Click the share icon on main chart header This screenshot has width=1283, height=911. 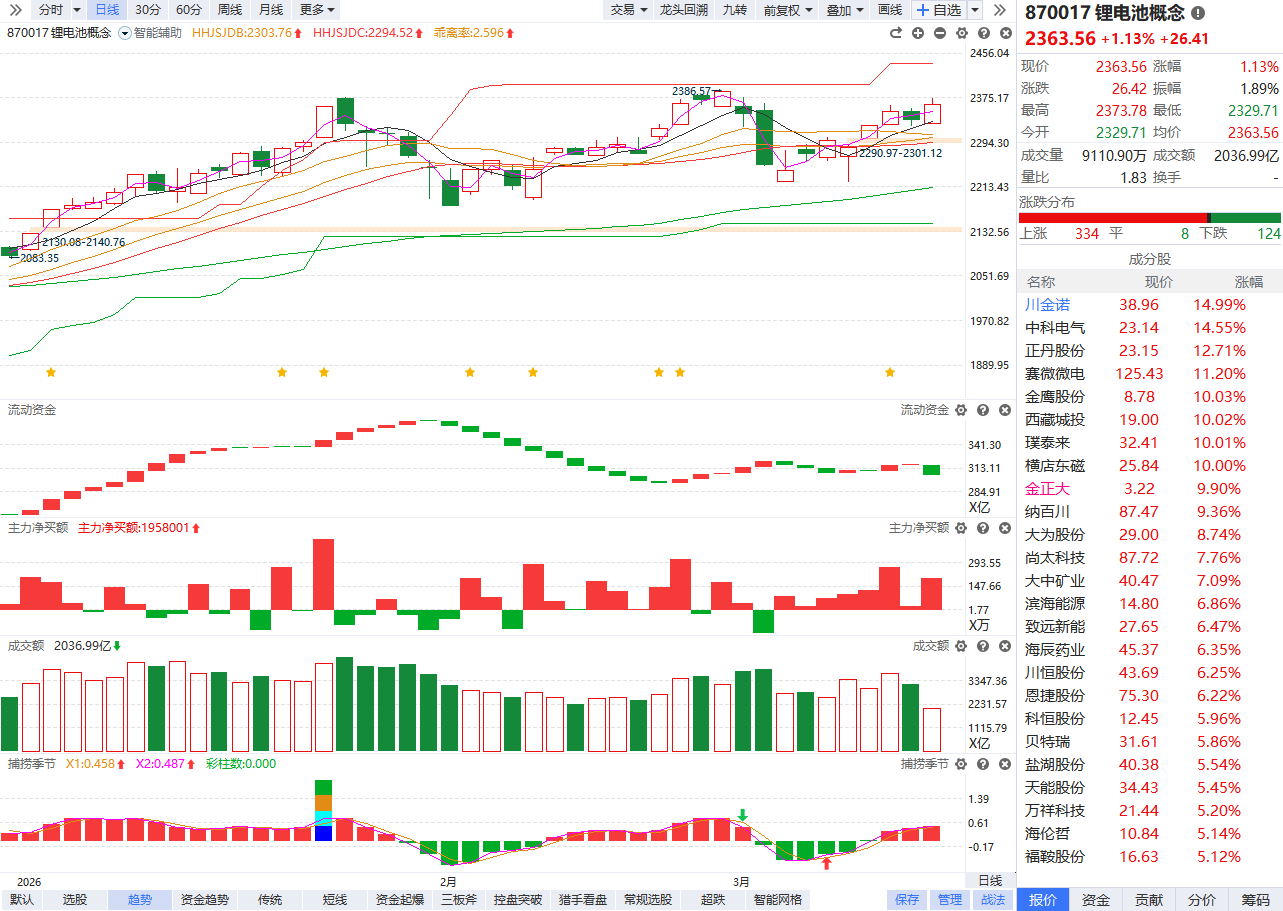[x=896, y=33]
